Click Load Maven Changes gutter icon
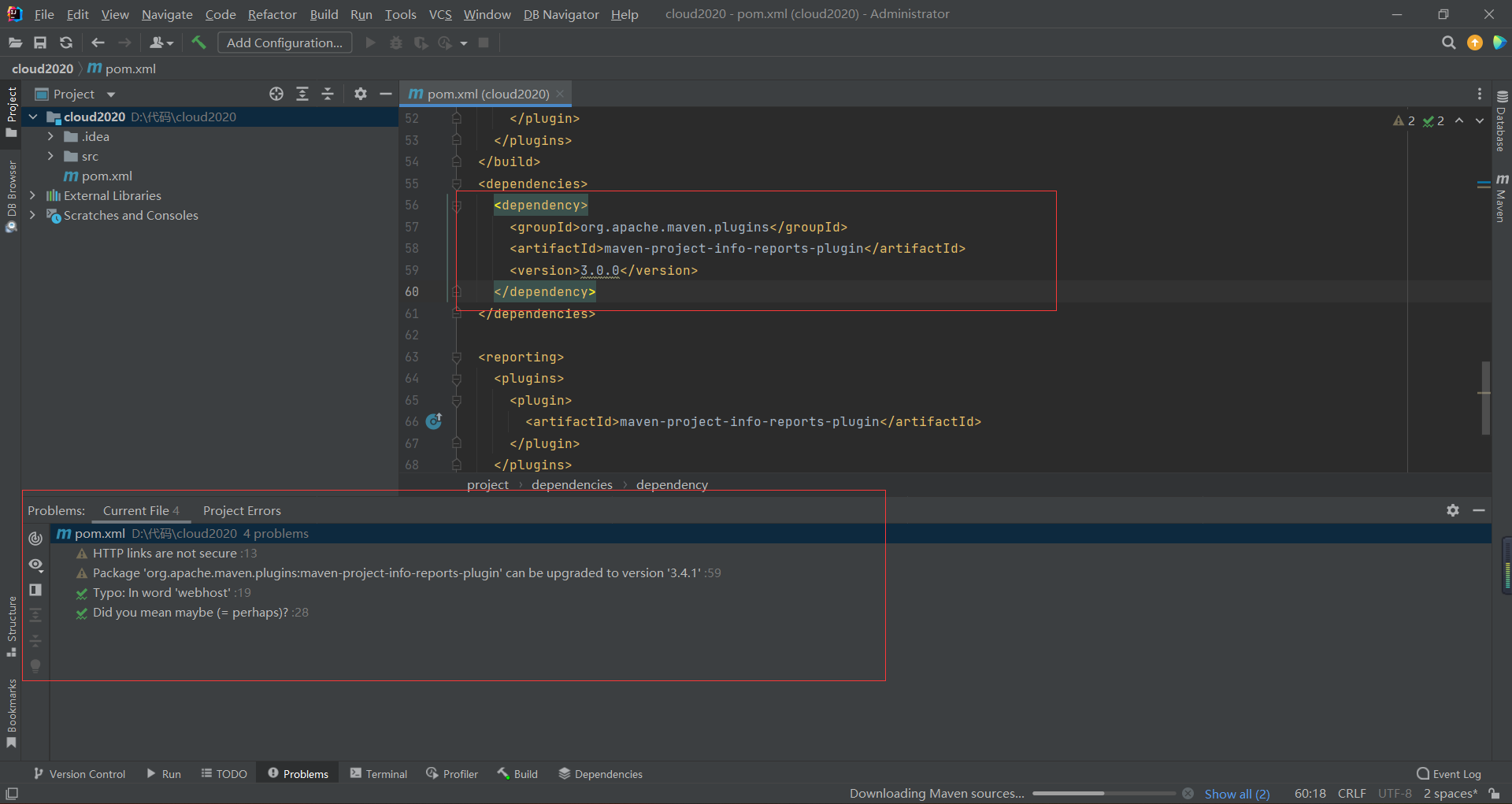Screen dimensions: 1512x804 434,421
